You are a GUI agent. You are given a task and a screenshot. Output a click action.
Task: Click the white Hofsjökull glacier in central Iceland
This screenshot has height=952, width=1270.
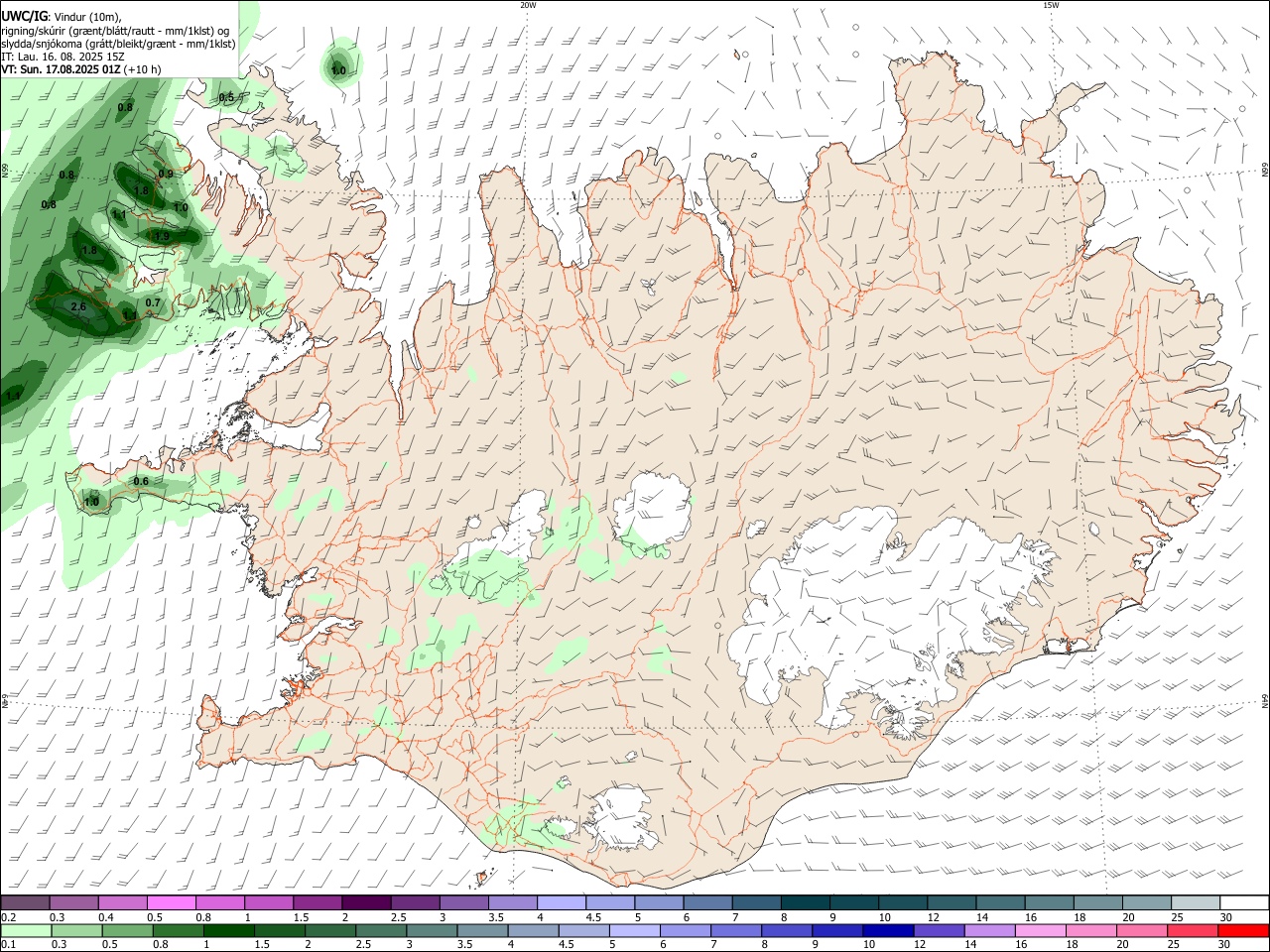coord(652,511)
